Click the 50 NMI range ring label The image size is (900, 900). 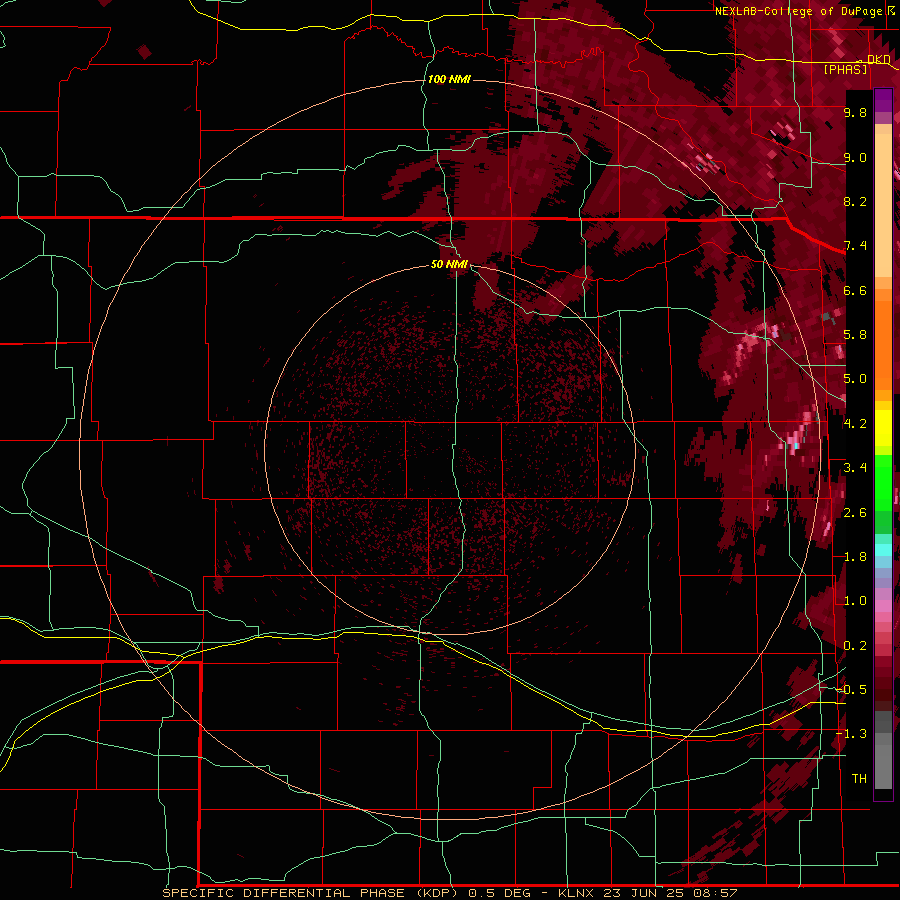(449, 264)
